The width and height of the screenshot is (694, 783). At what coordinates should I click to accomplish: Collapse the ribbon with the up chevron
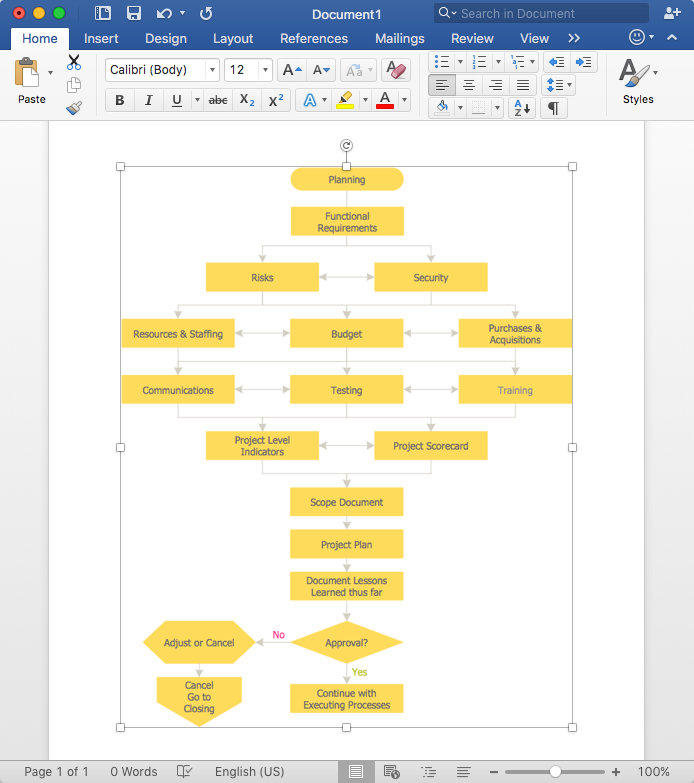click(672, 37)
